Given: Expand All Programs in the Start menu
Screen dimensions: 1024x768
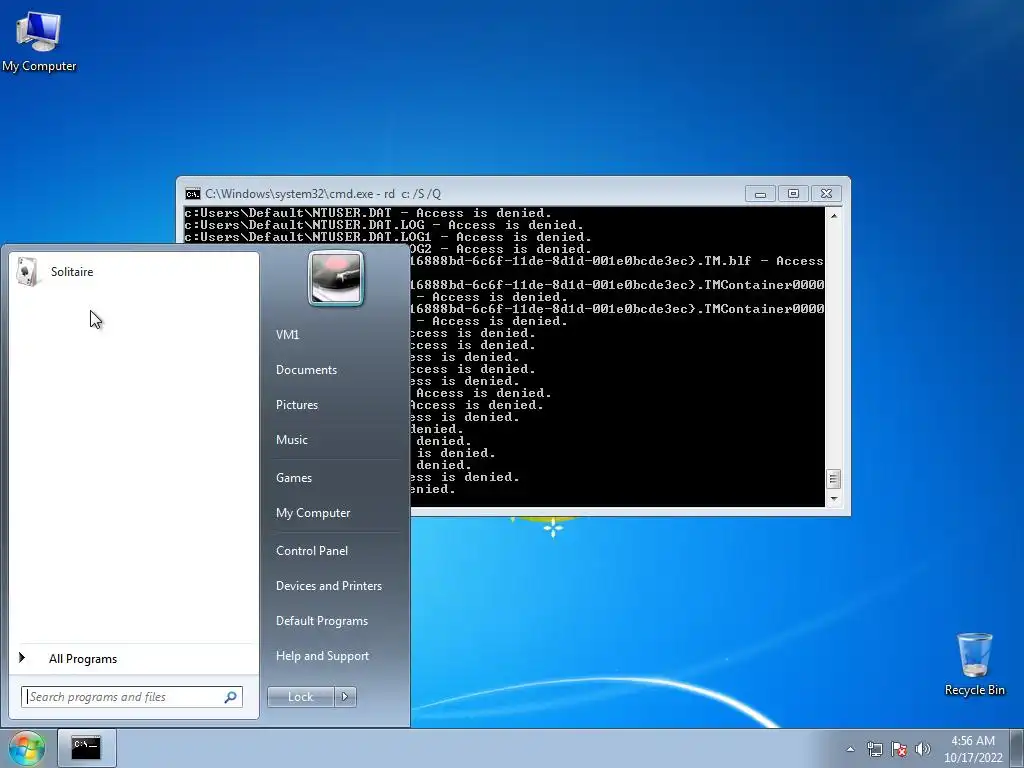Looking at the screenshot, I should pos(134,659).
